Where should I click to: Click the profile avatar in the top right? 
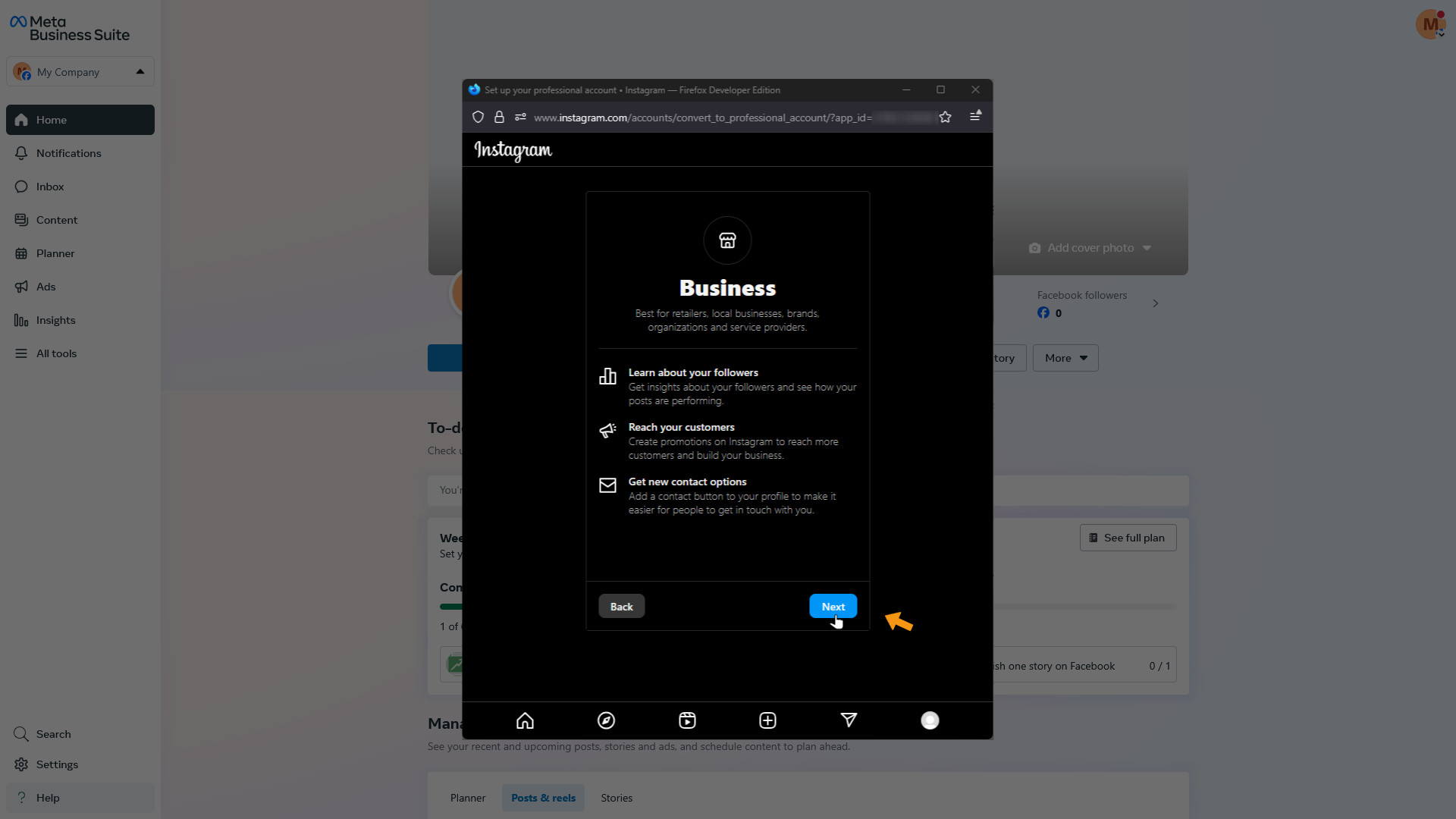(x=1430, y=24)
